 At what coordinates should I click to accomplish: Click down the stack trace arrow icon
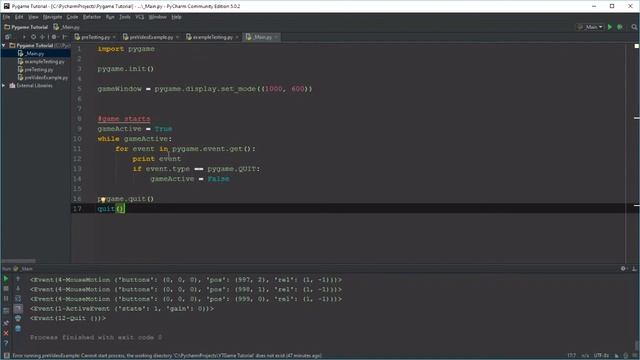(18, 289)
